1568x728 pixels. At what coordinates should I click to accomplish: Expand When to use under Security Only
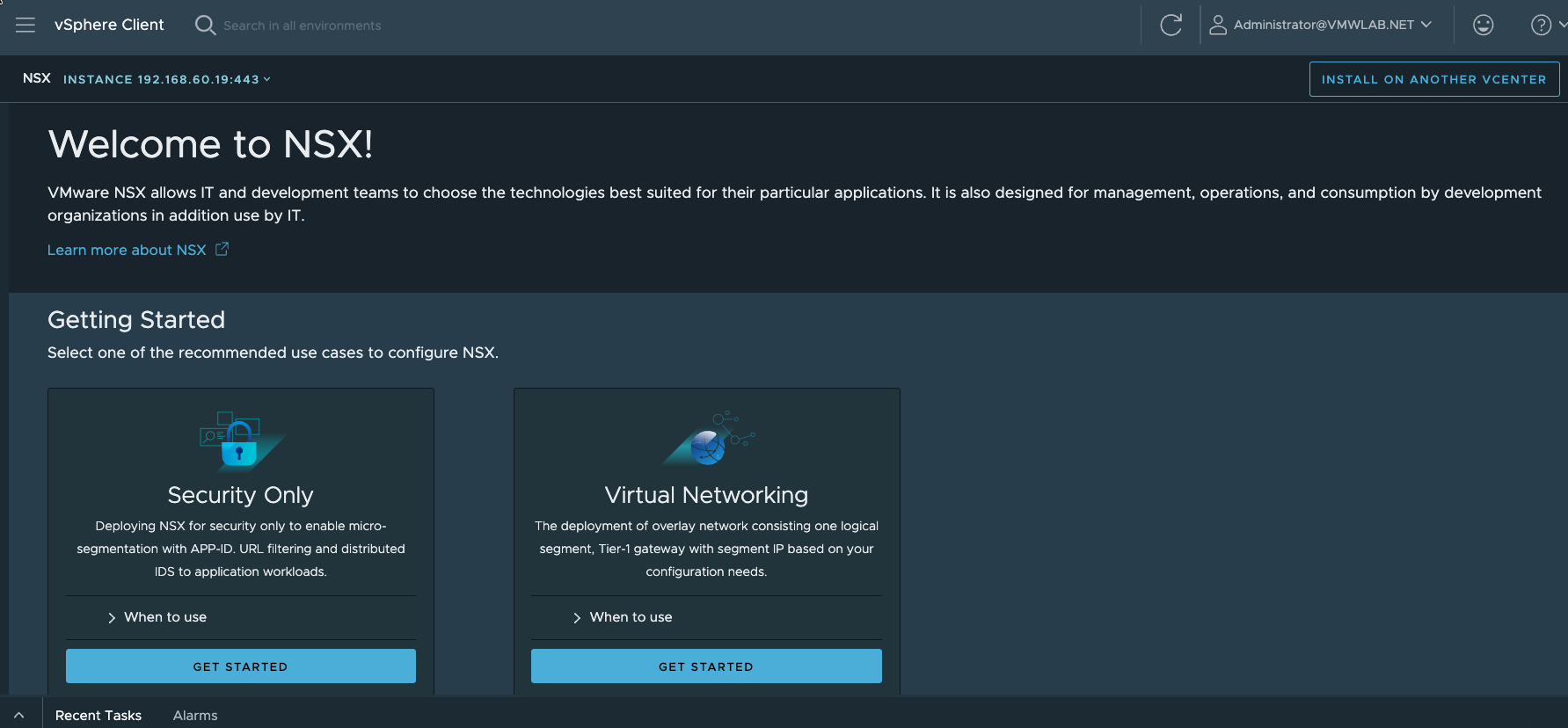pos(157,617)
